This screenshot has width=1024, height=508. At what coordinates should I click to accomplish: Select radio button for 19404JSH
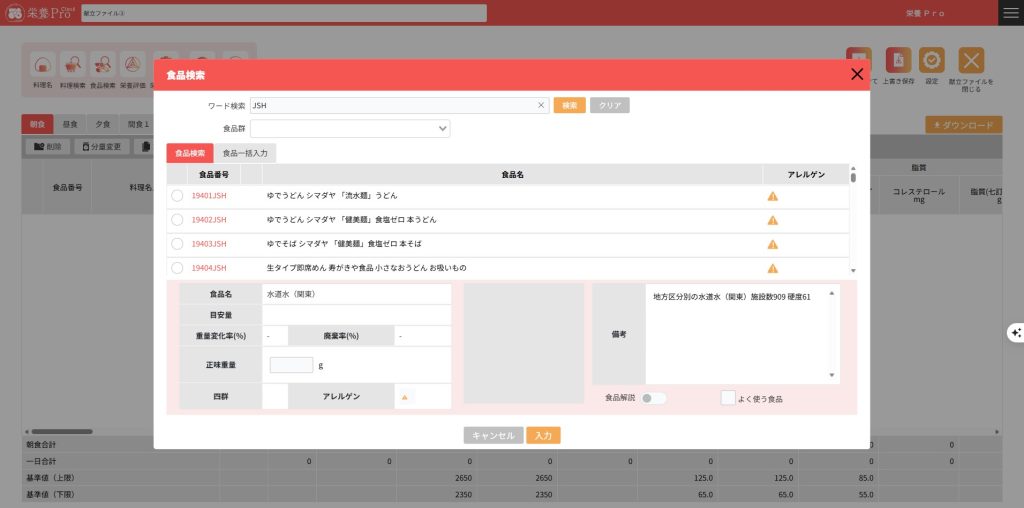click(x=177, y=268)
